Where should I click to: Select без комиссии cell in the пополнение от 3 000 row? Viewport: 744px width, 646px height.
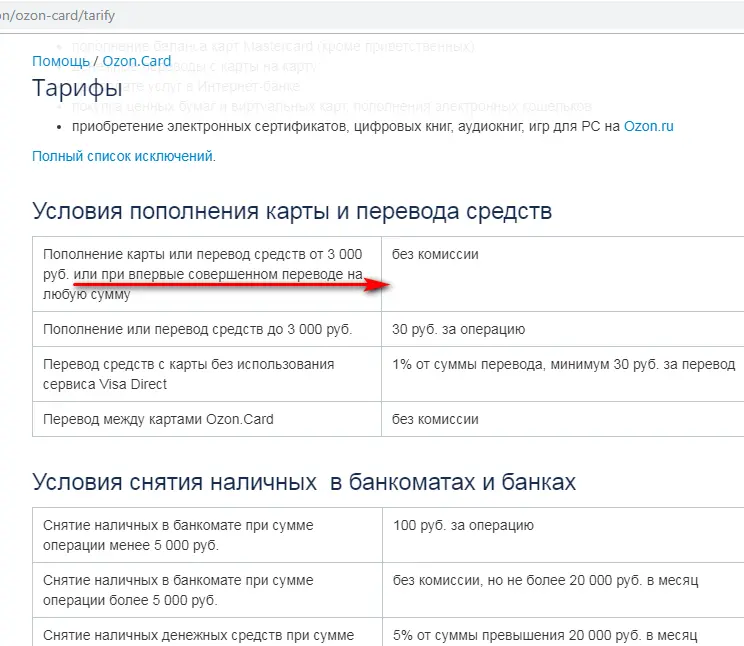[563, 274]
